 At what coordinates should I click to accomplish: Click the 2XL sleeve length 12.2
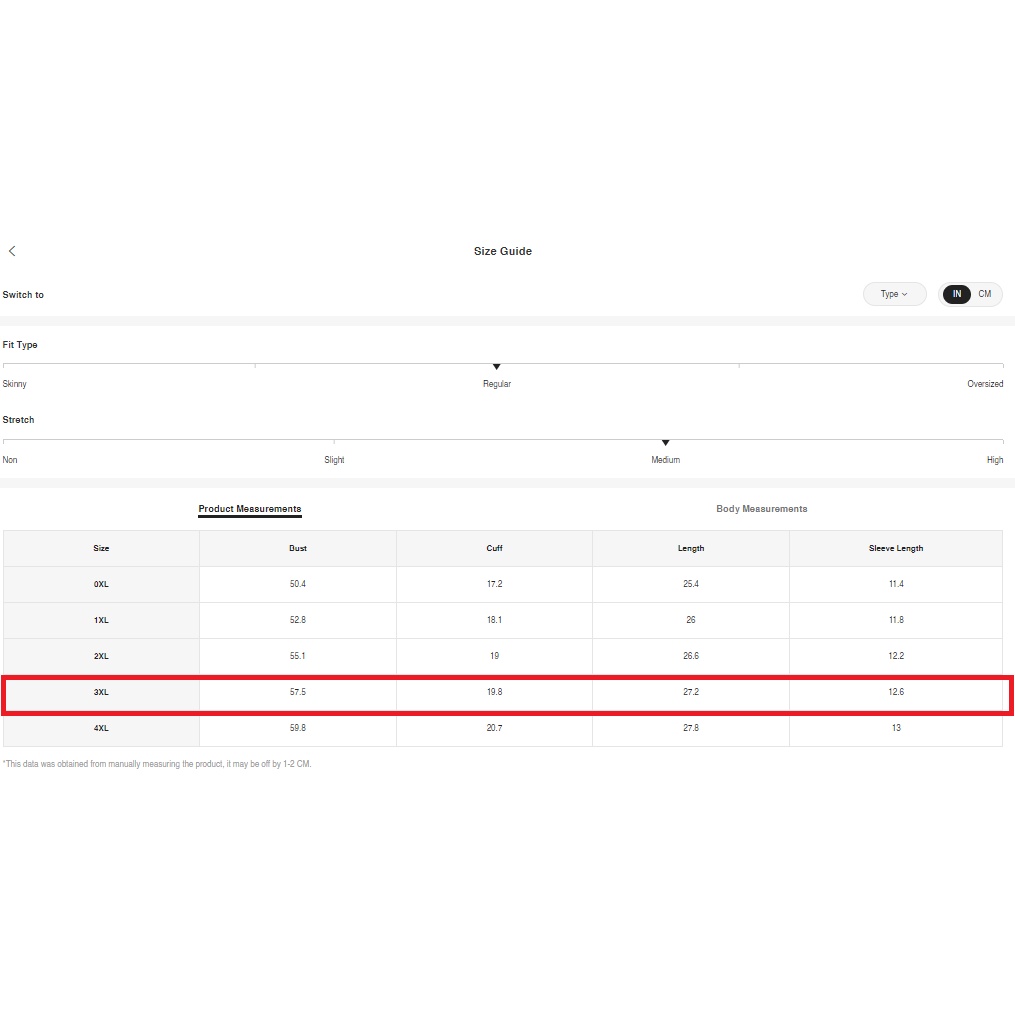pyautogui.click(x=896, y=656)
